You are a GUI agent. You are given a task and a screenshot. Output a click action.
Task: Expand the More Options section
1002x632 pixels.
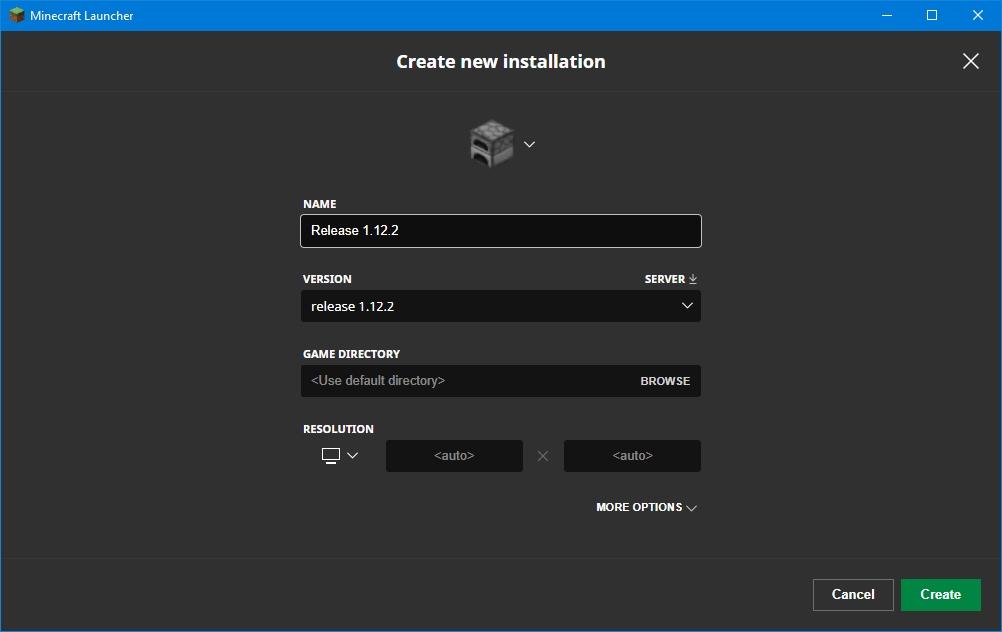[646, 507]
